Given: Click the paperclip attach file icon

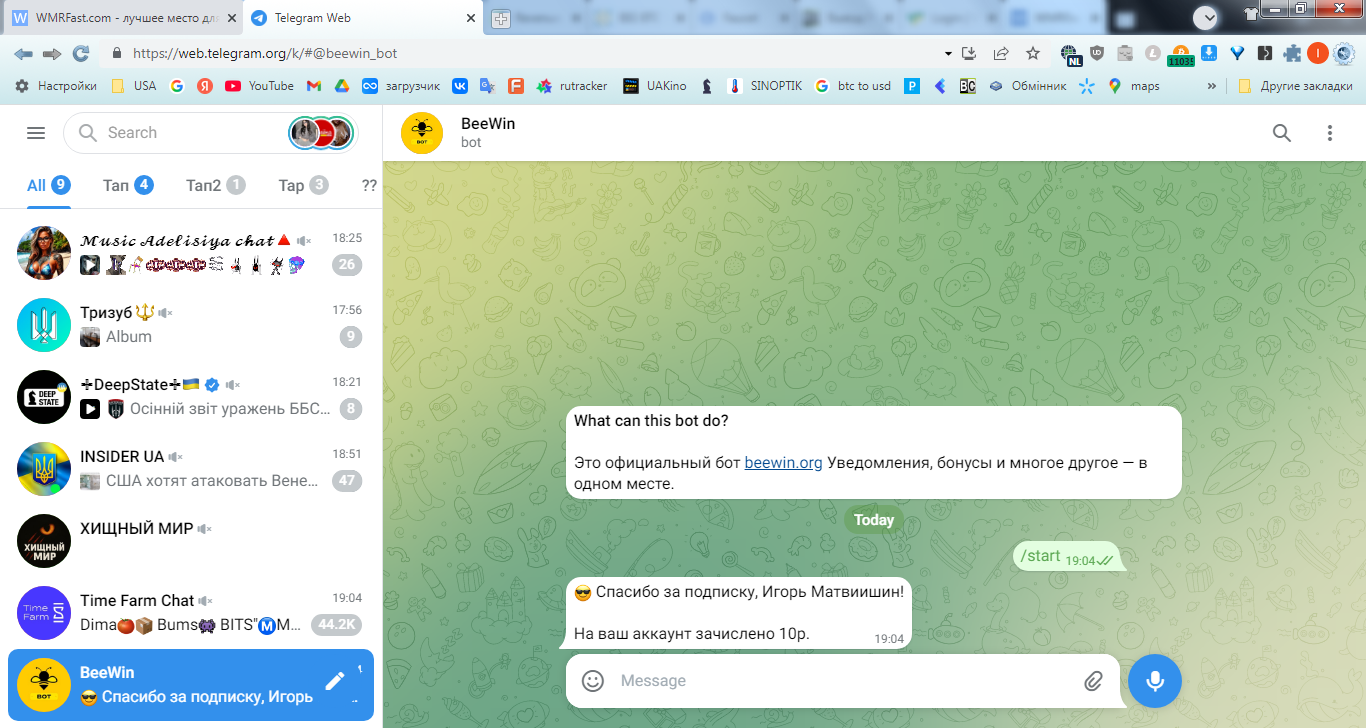Looking at the screenshot, I should point(1093,681).
